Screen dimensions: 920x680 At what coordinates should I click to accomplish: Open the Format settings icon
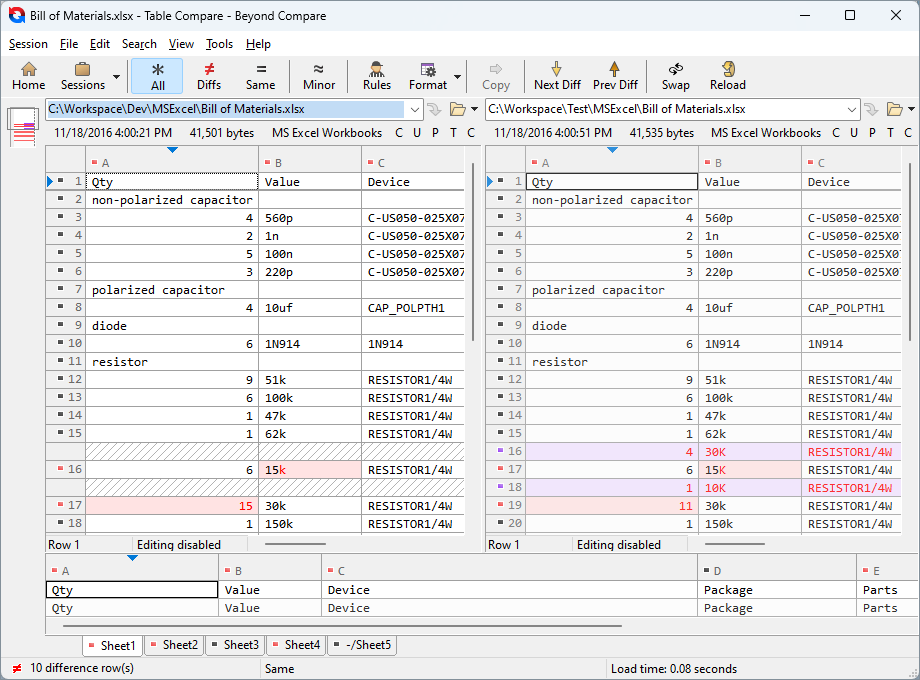(x=428, y=76)
